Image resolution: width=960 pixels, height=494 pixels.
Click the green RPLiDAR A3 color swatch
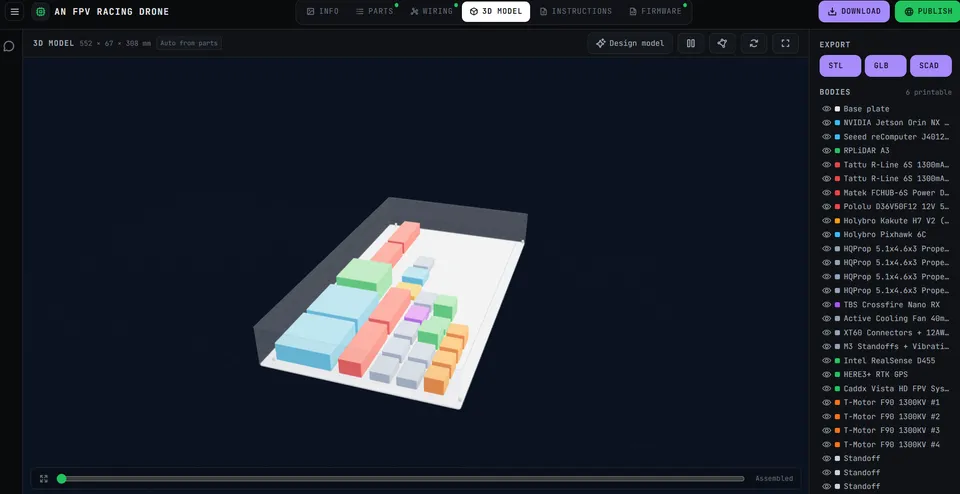(x=838, y=151)
